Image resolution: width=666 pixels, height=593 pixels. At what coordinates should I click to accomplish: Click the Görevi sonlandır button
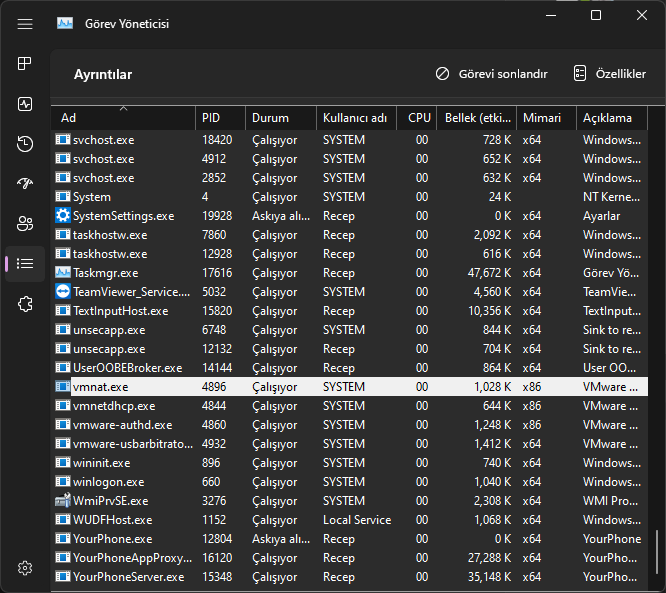pos(492,74)
